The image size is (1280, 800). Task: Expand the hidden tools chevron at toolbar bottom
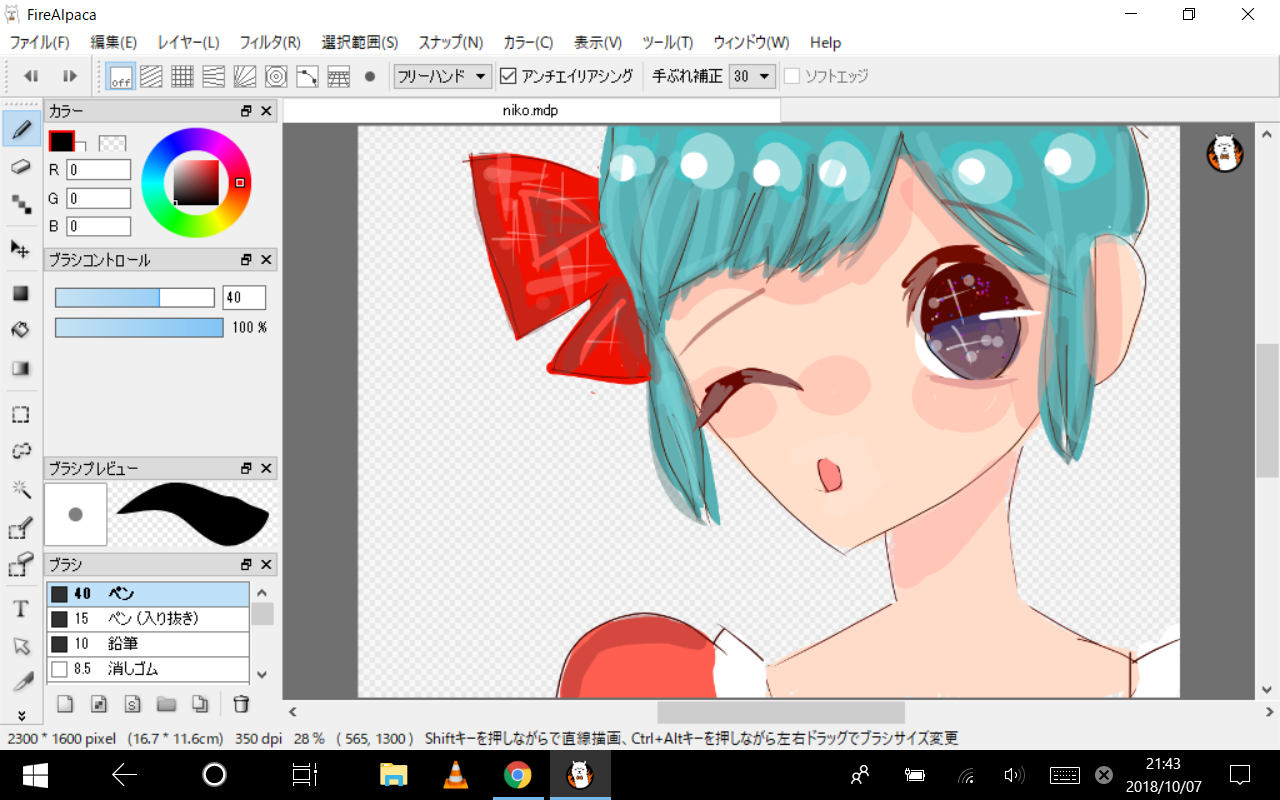pyautogui.click(x=21, y=715)
